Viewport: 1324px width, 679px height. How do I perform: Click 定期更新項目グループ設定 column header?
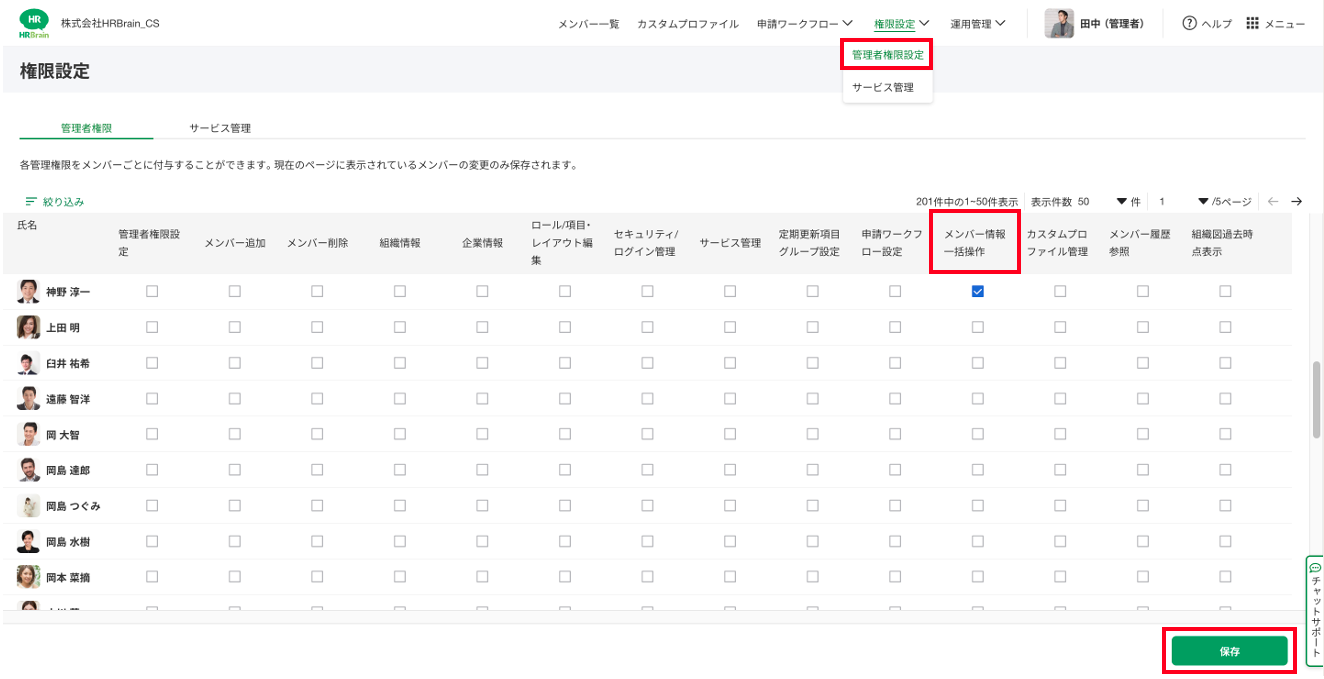point(809,242)
